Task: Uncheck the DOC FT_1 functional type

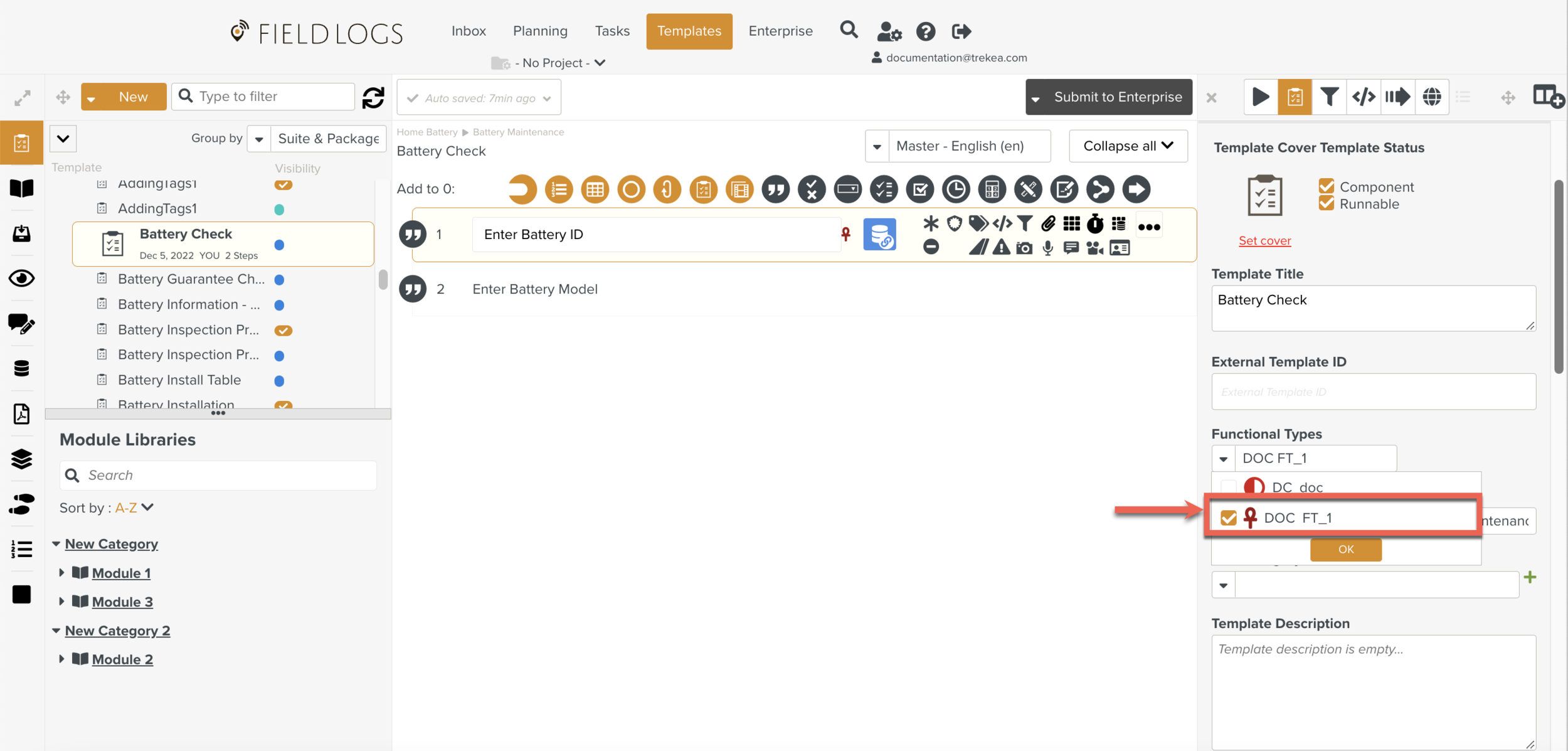Action: tap(1228, 518)
